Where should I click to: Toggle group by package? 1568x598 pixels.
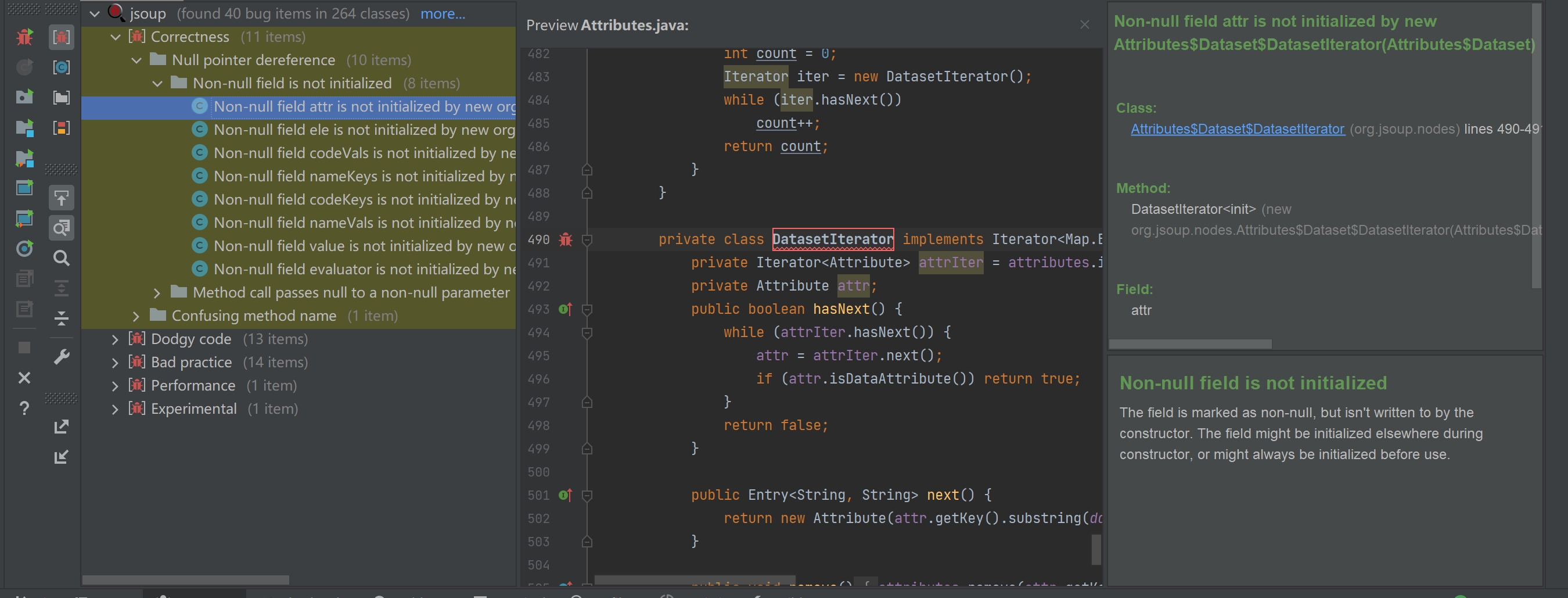[62, 98]
